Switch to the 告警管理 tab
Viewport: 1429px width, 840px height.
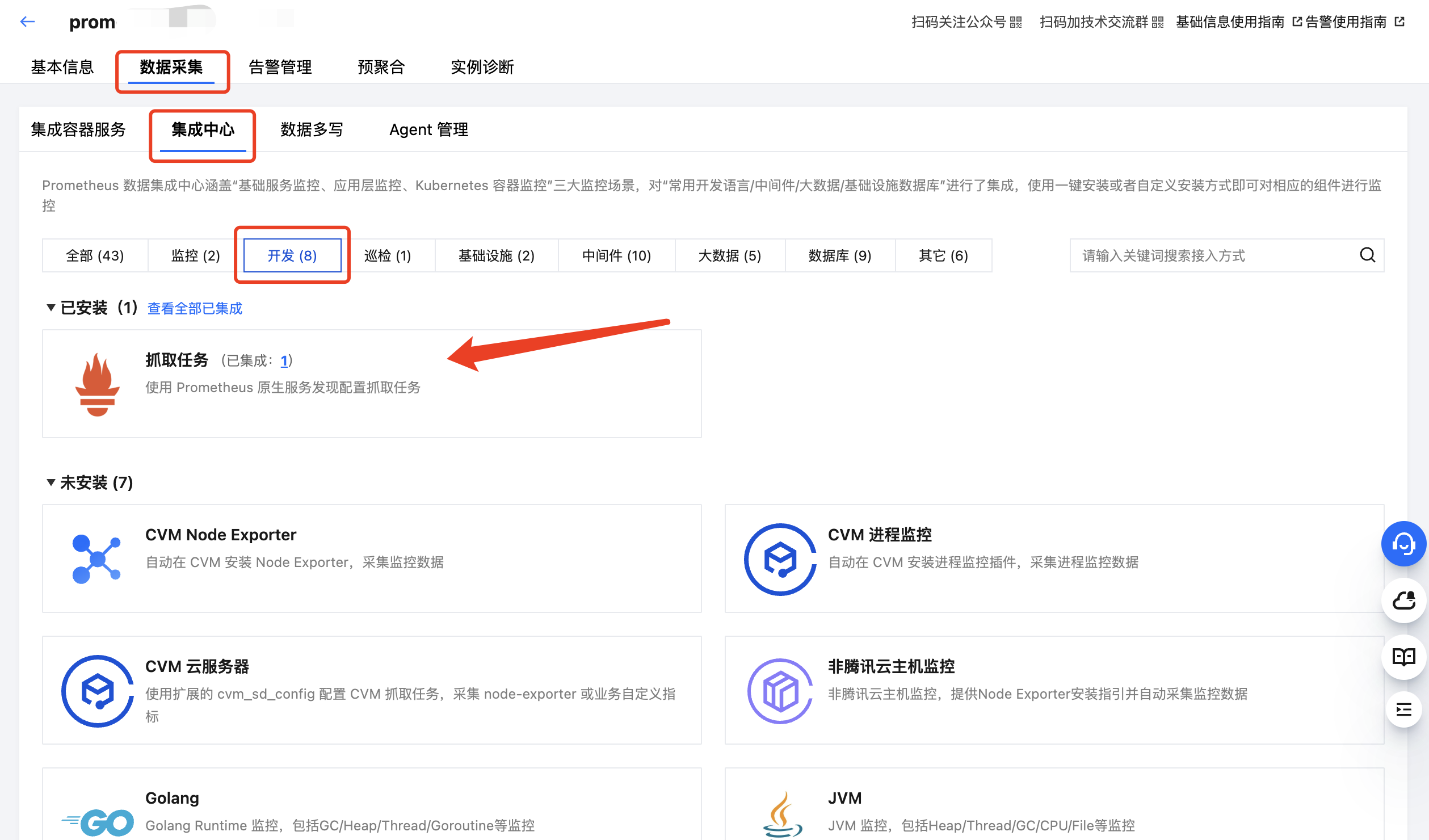click(280, 67)
